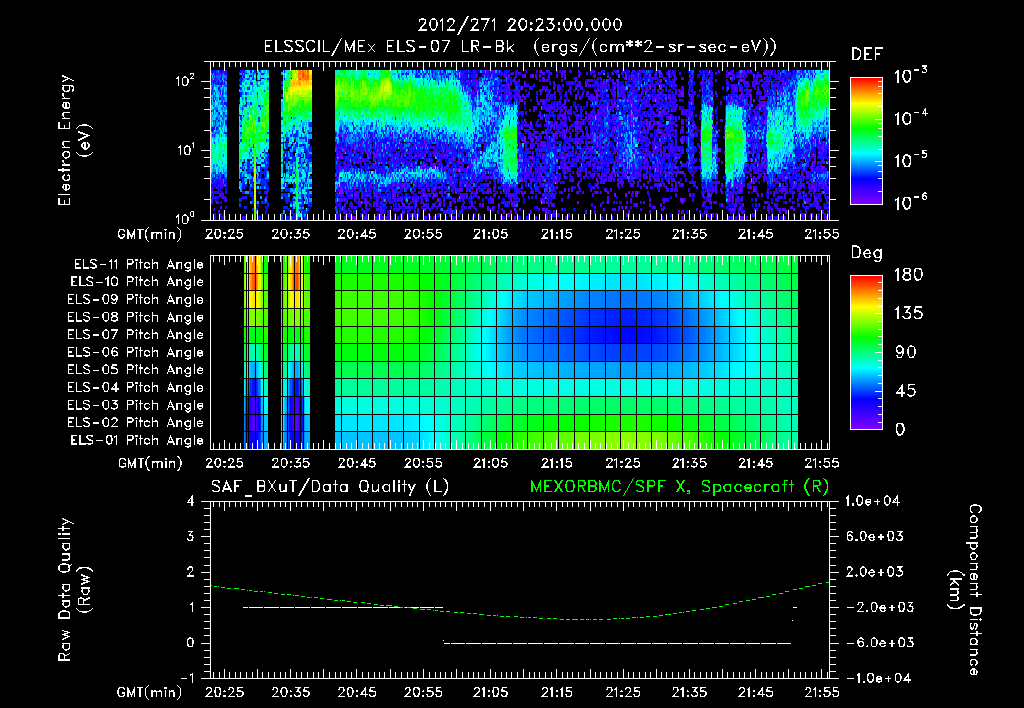Click the 2 tick on Raw Data Quality axis
Screen dimensions: 1024x708
pyautogui.click(x=190, y=572)
